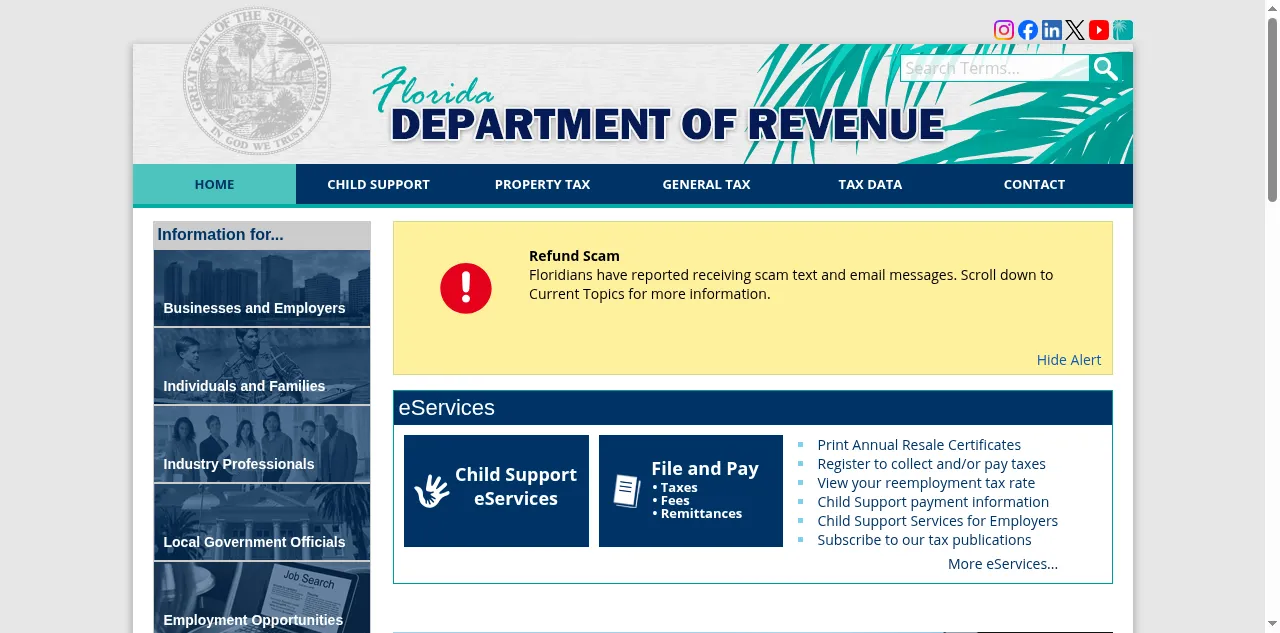This screenshot has width=1280, height=633.
Task: Open the X (Twitter) social icon
Action: pyautogui.click(x=1075, y=30)
